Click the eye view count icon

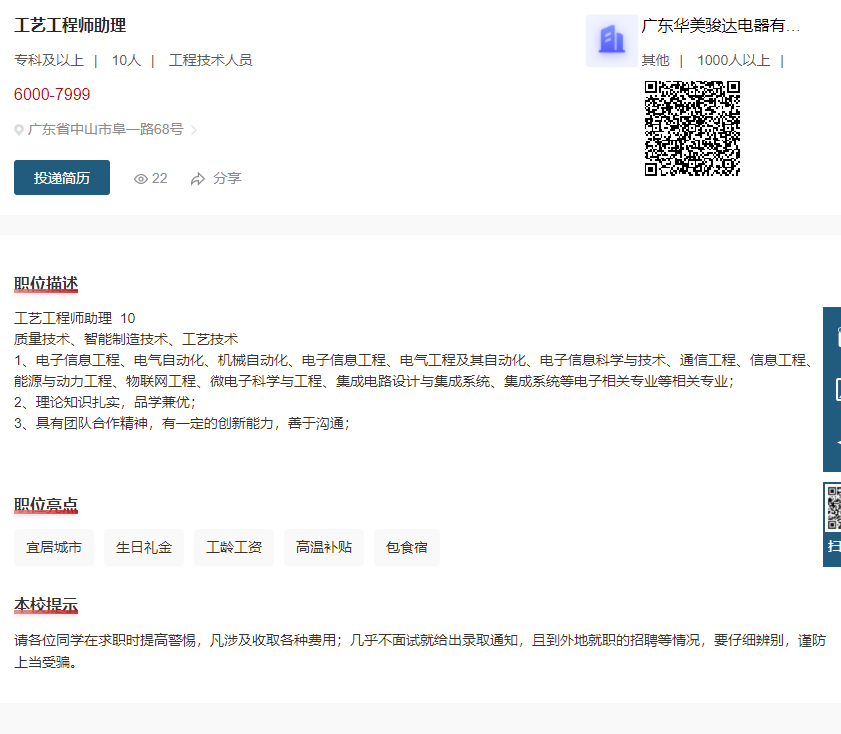pos(141,179)
